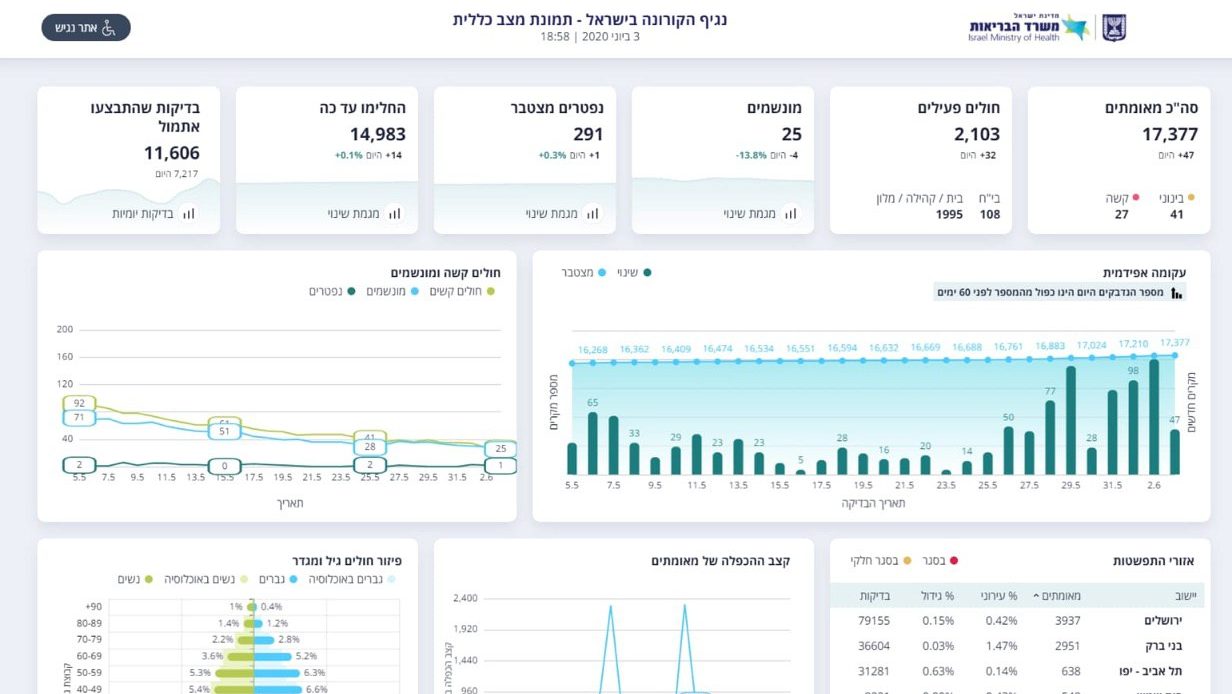1232x694 pixels.
Task: Click the accessible site button (אתר נגיש)
Action: pyautogui.click(x=86, y=28)
